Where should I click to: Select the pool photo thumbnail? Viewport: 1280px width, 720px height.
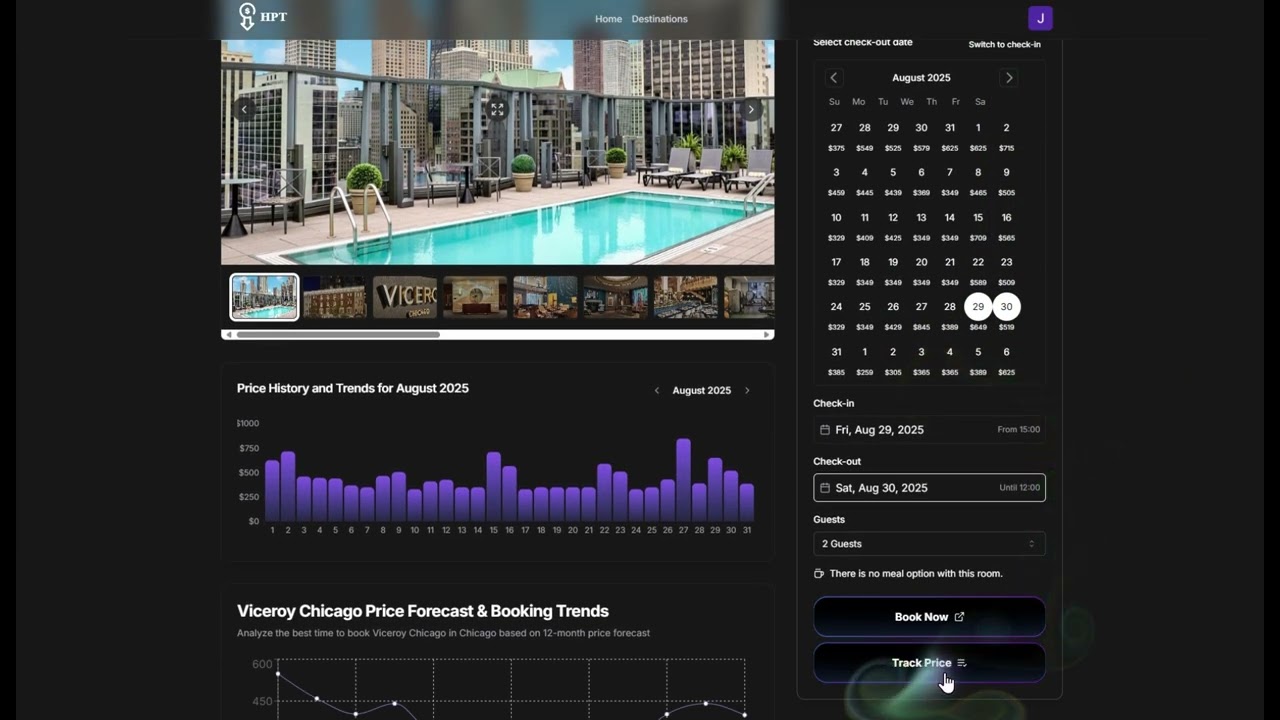(265, 297)
